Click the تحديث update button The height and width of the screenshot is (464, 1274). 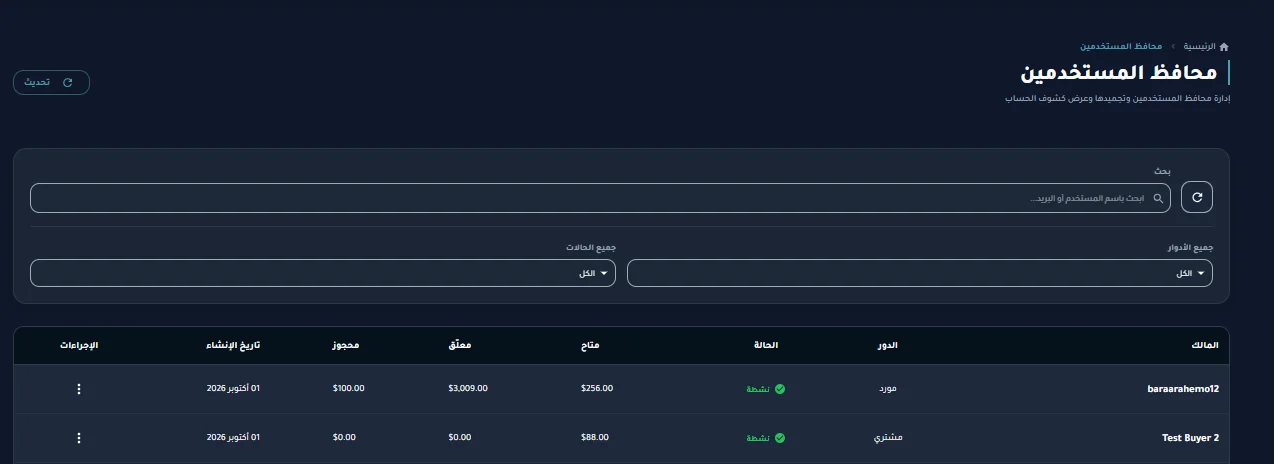[x=51, y=83]
